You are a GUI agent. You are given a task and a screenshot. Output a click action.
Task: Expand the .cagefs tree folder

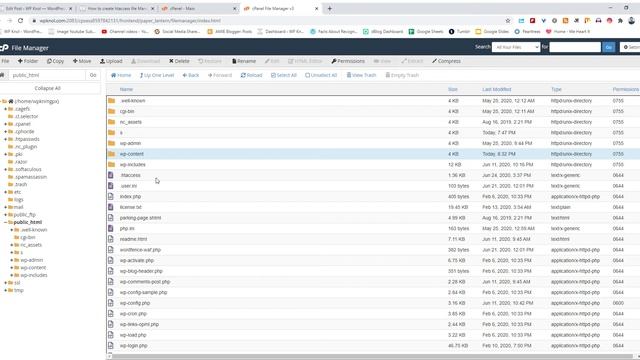[5, 109]
